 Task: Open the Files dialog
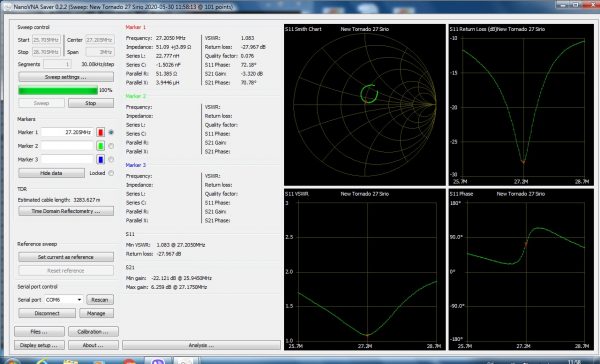(39, 331)
